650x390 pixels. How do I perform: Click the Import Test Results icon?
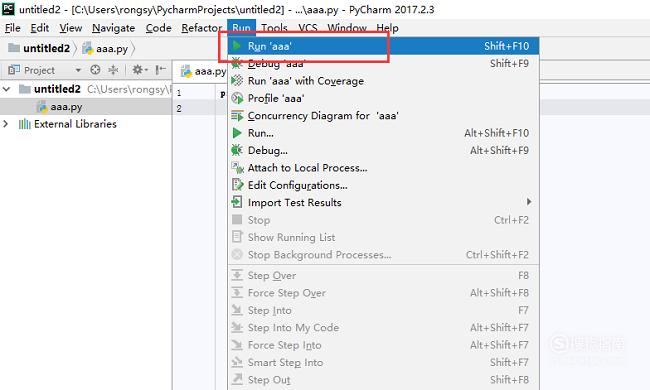(x=237, y=202)
